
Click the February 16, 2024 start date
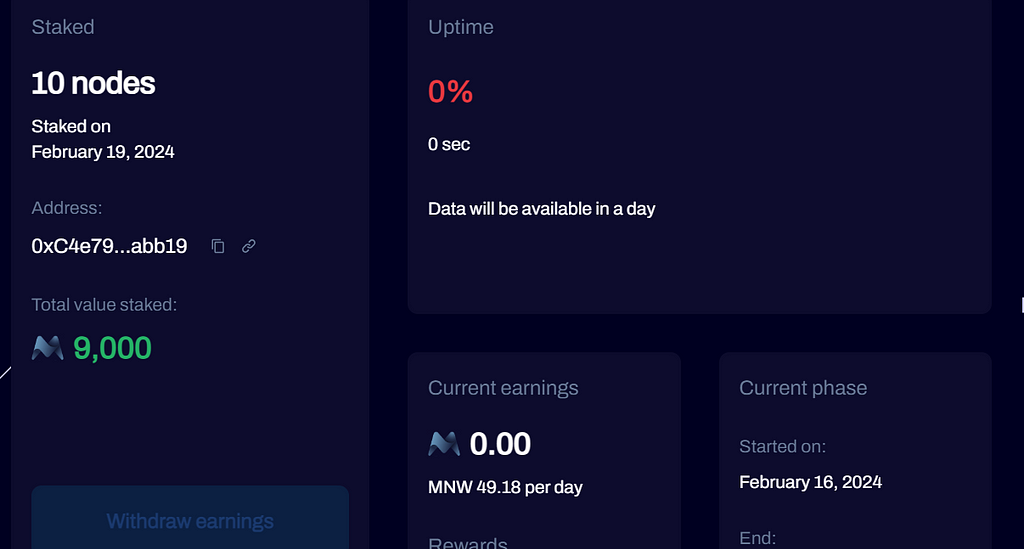click(x=810, y=482)
